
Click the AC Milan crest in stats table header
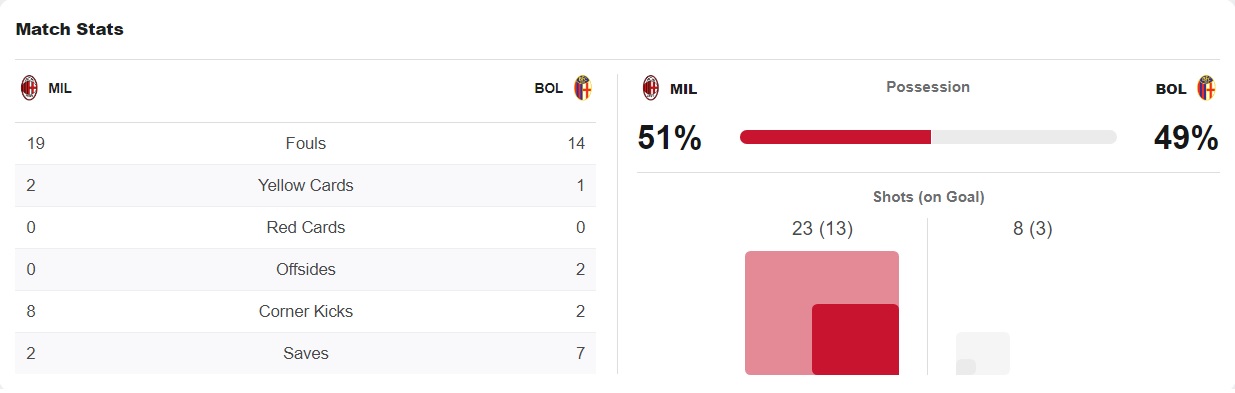click(x=29, y=88)
